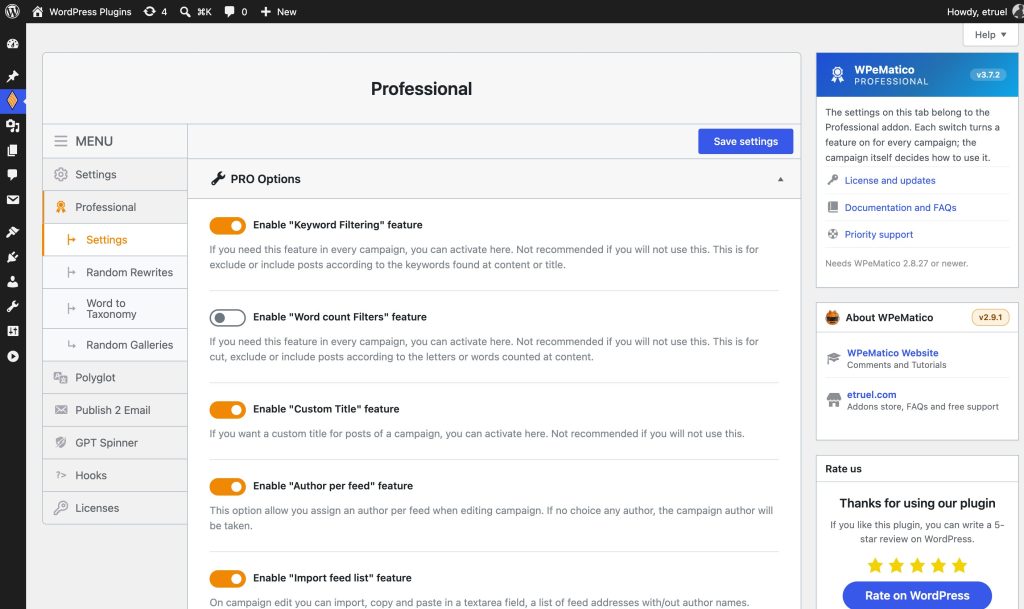The image size is (1024, 609).
Task: Open the Howdy, etruel account menu
Action: tap(984, 12)
